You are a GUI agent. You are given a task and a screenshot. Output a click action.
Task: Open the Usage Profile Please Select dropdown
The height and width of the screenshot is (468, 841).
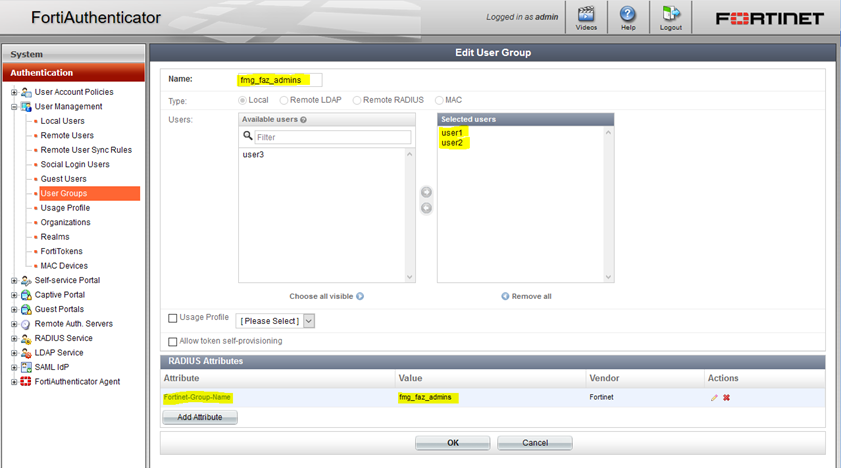[275, 321]
